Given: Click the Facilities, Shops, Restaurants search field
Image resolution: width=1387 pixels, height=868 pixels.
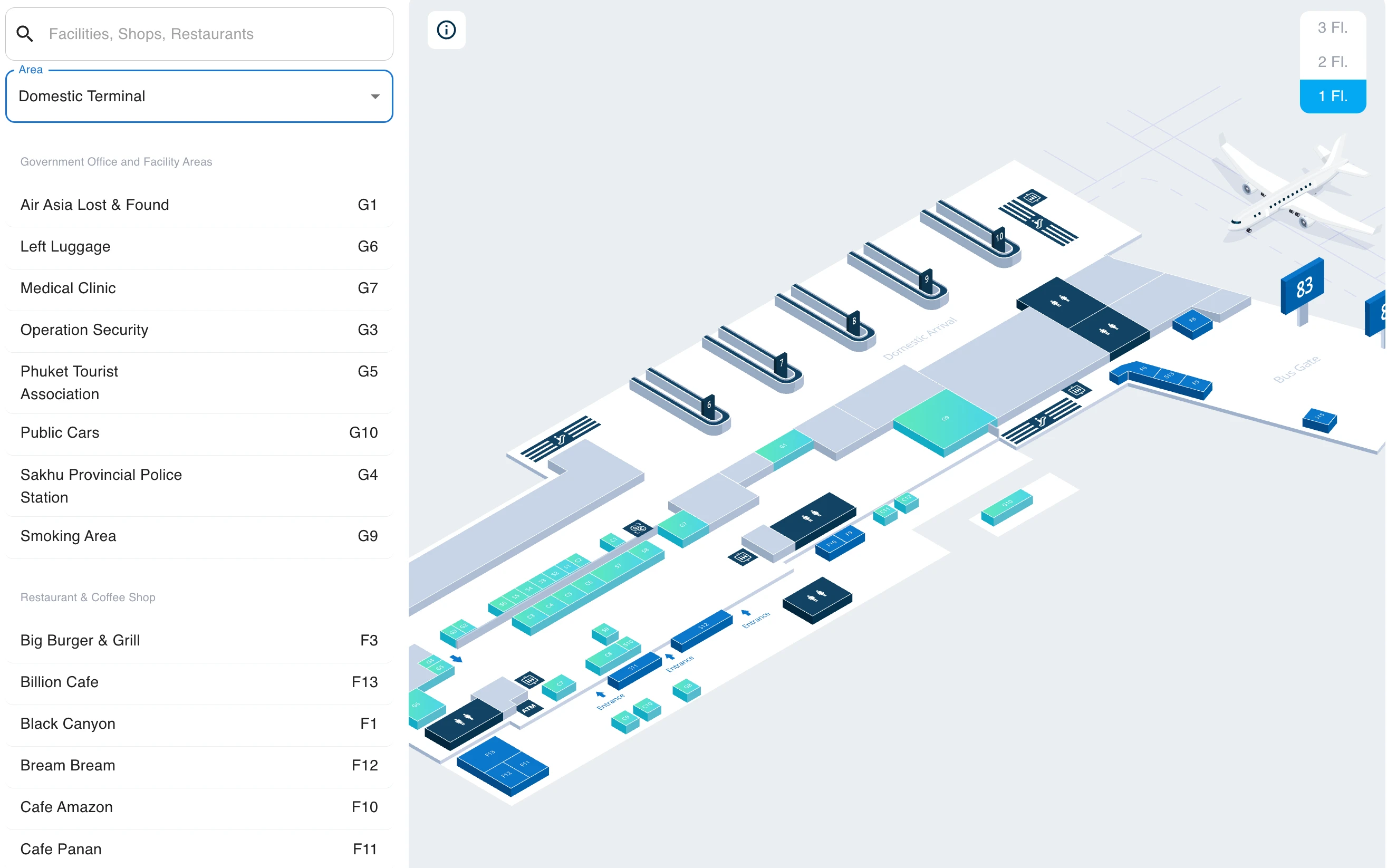Looking at the screenshot, I should [201, 34].
